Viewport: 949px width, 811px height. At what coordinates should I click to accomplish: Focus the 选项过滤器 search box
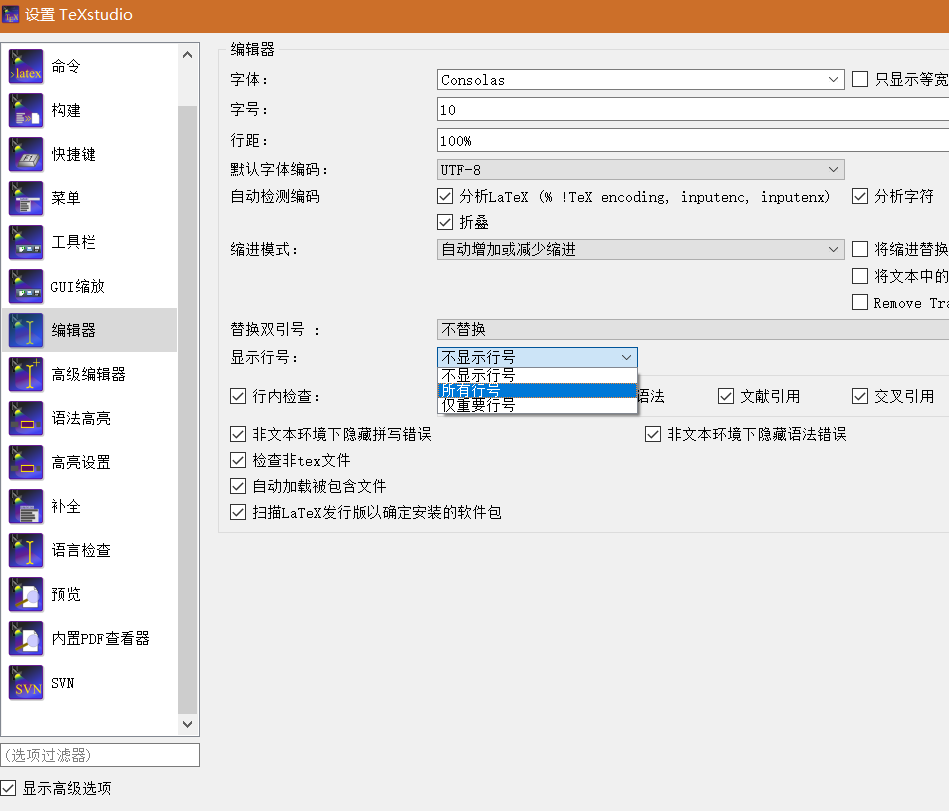point(100,755)
